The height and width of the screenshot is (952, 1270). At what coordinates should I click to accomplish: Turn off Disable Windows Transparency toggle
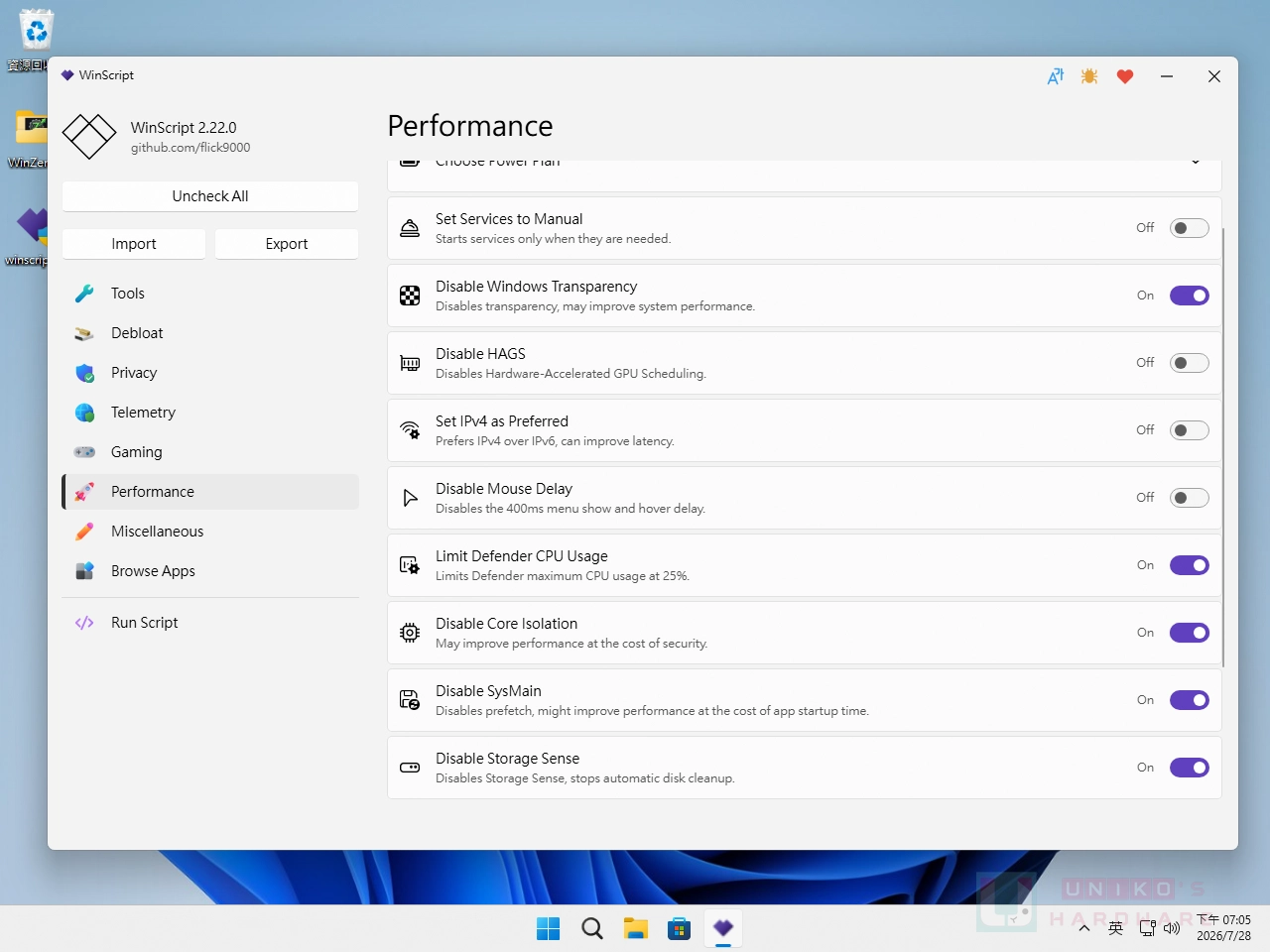1190,296
